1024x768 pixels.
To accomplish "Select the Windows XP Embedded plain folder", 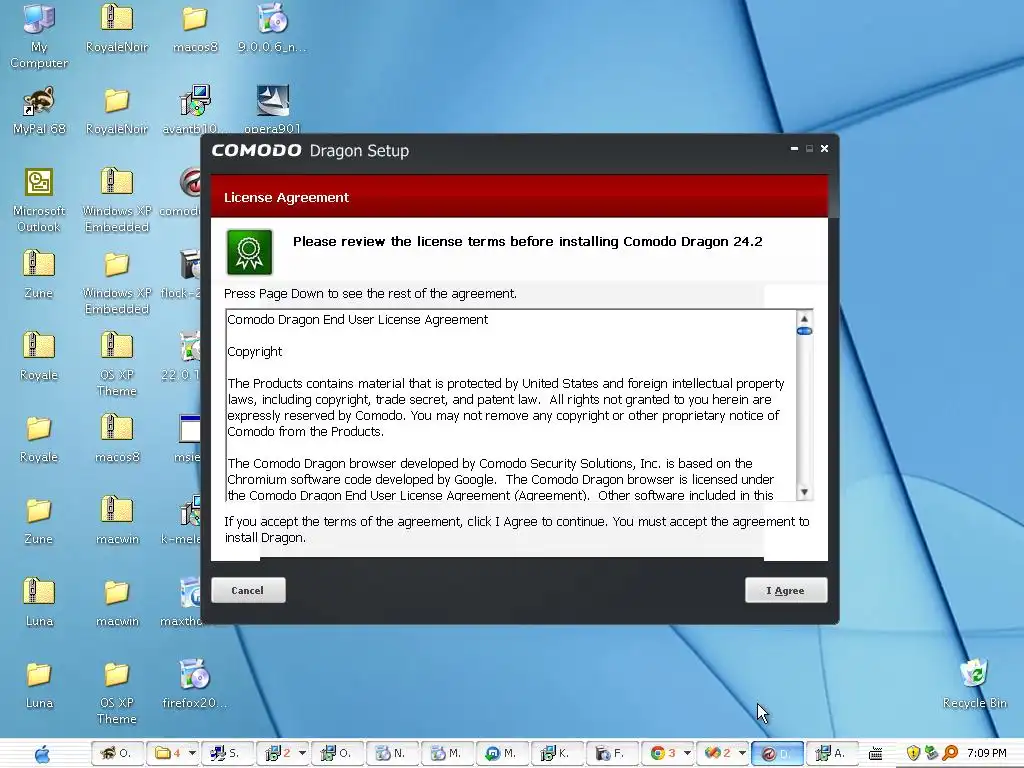I will [x=117, y=282].
